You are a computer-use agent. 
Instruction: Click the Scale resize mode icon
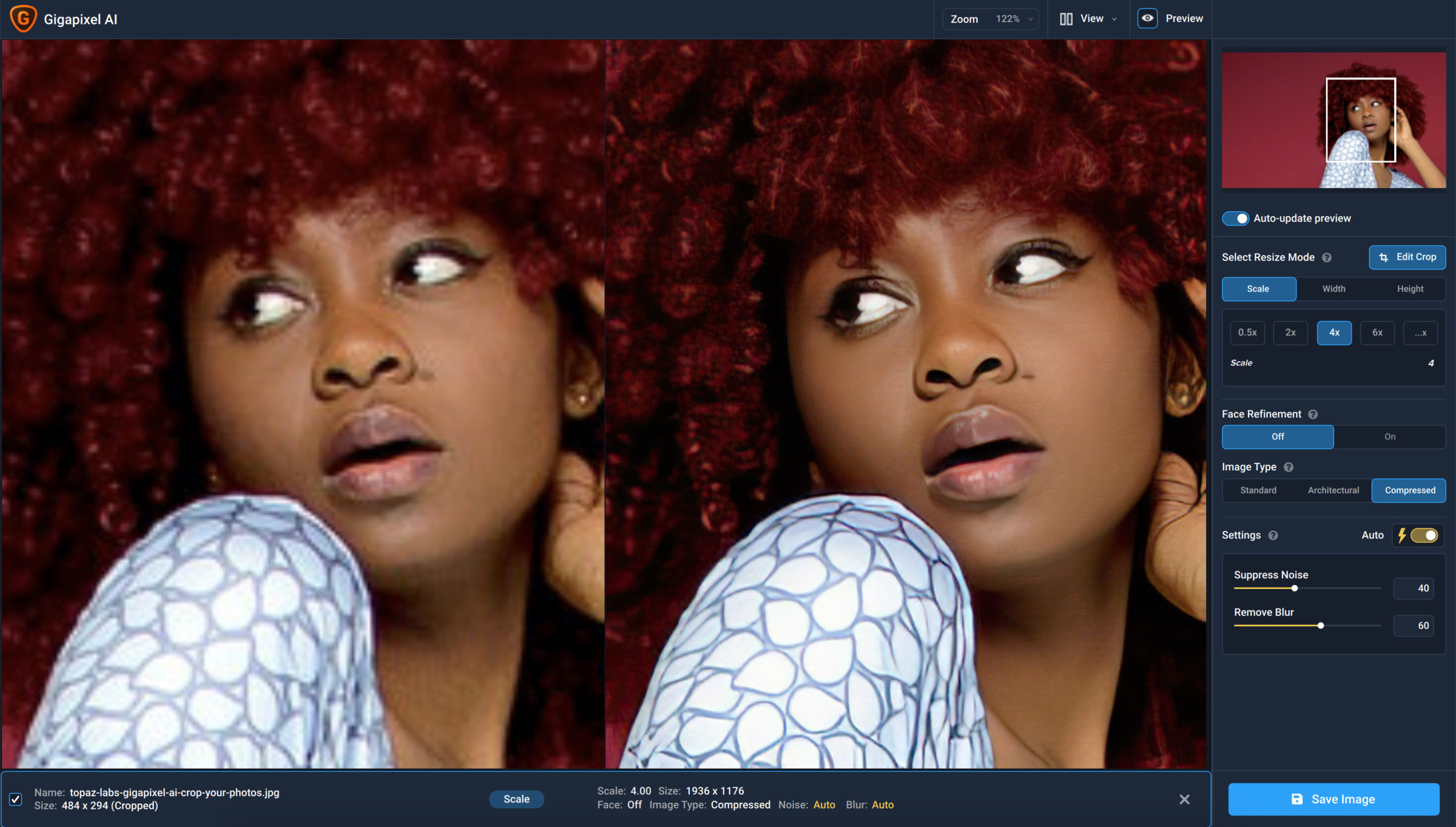pyautogui.click(x=1258, y=289)
